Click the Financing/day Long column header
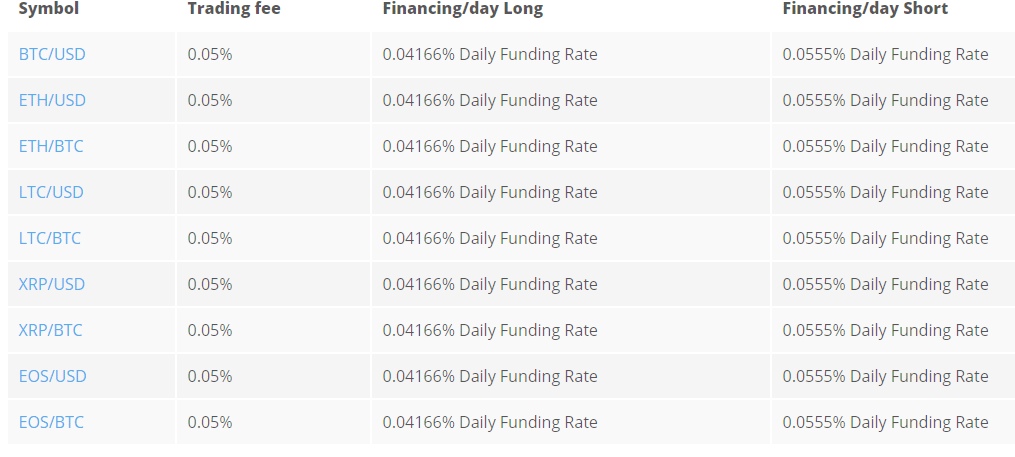 coord(462,9)
